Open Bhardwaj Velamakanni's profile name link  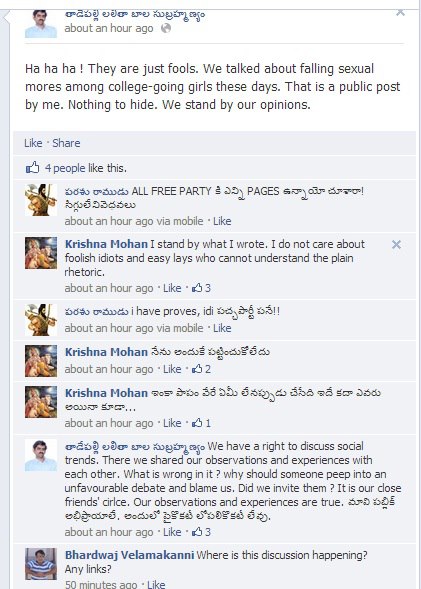[x=129, y=555]
